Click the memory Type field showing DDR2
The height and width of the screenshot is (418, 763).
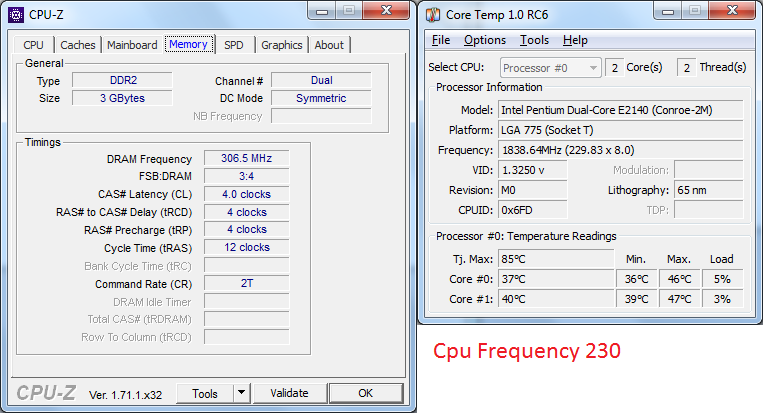123,80
